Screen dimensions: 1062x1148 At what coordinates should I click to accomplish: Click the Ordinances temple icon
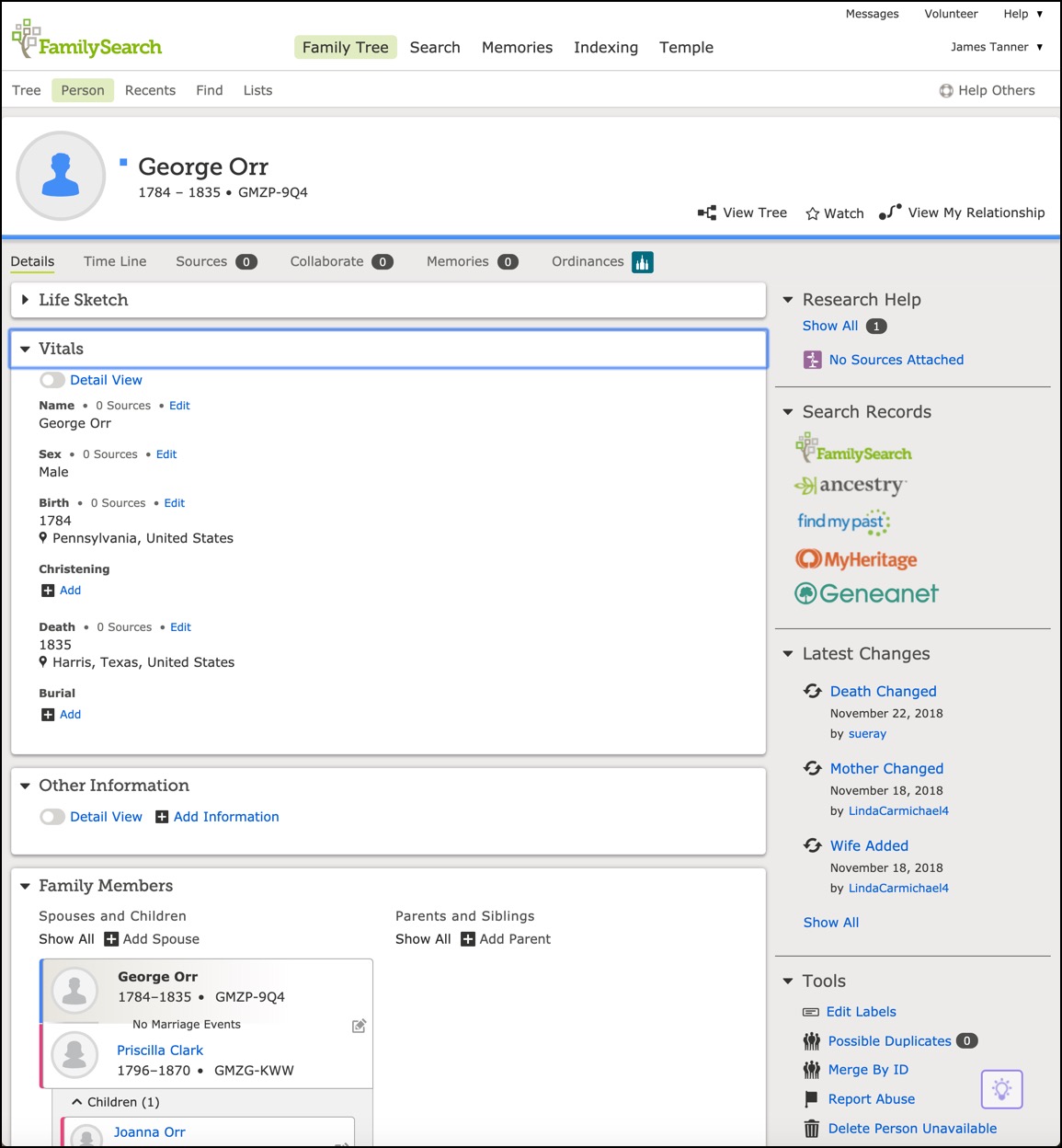point(643,262)
